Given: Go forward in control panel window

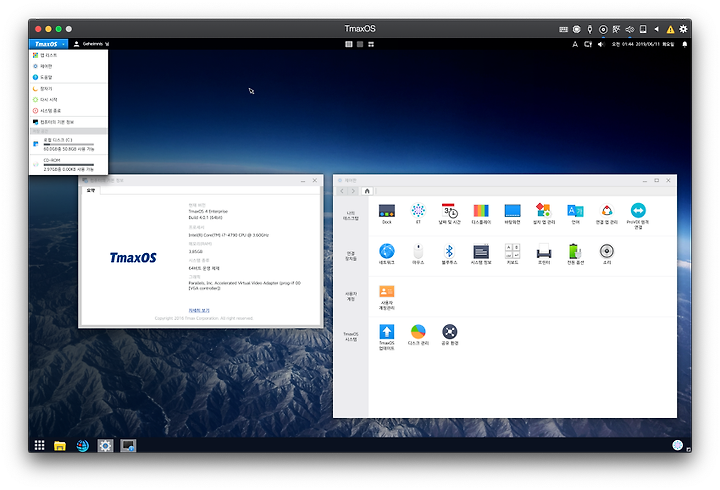Looking at the screenshot, I should click(353, 191).
